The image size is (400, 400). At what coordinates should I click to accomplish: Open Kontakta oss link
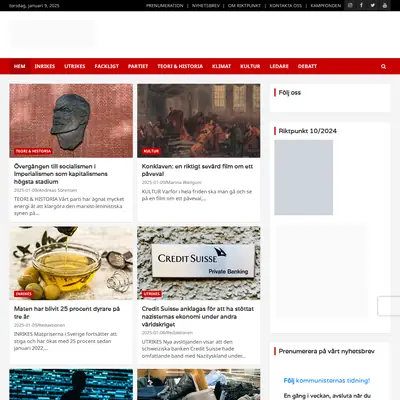tap(286, 6)
